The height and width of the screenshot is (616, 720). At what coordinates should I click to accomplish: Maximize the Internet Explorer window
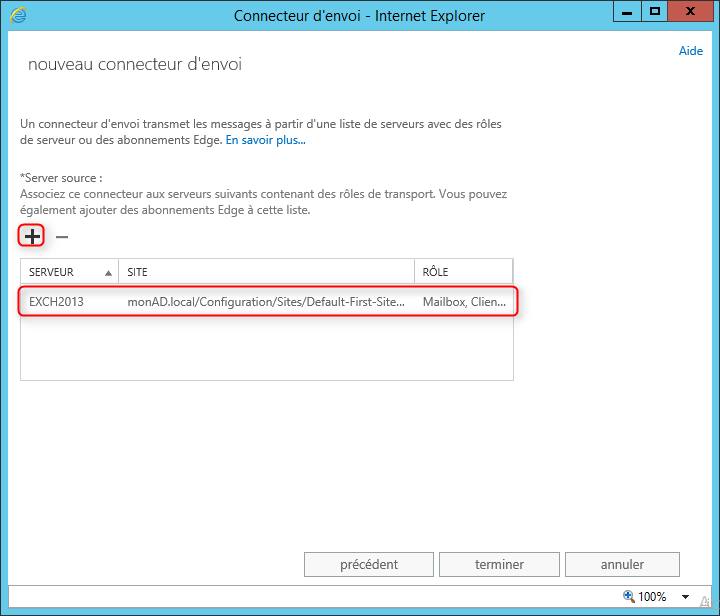[654, 11]
